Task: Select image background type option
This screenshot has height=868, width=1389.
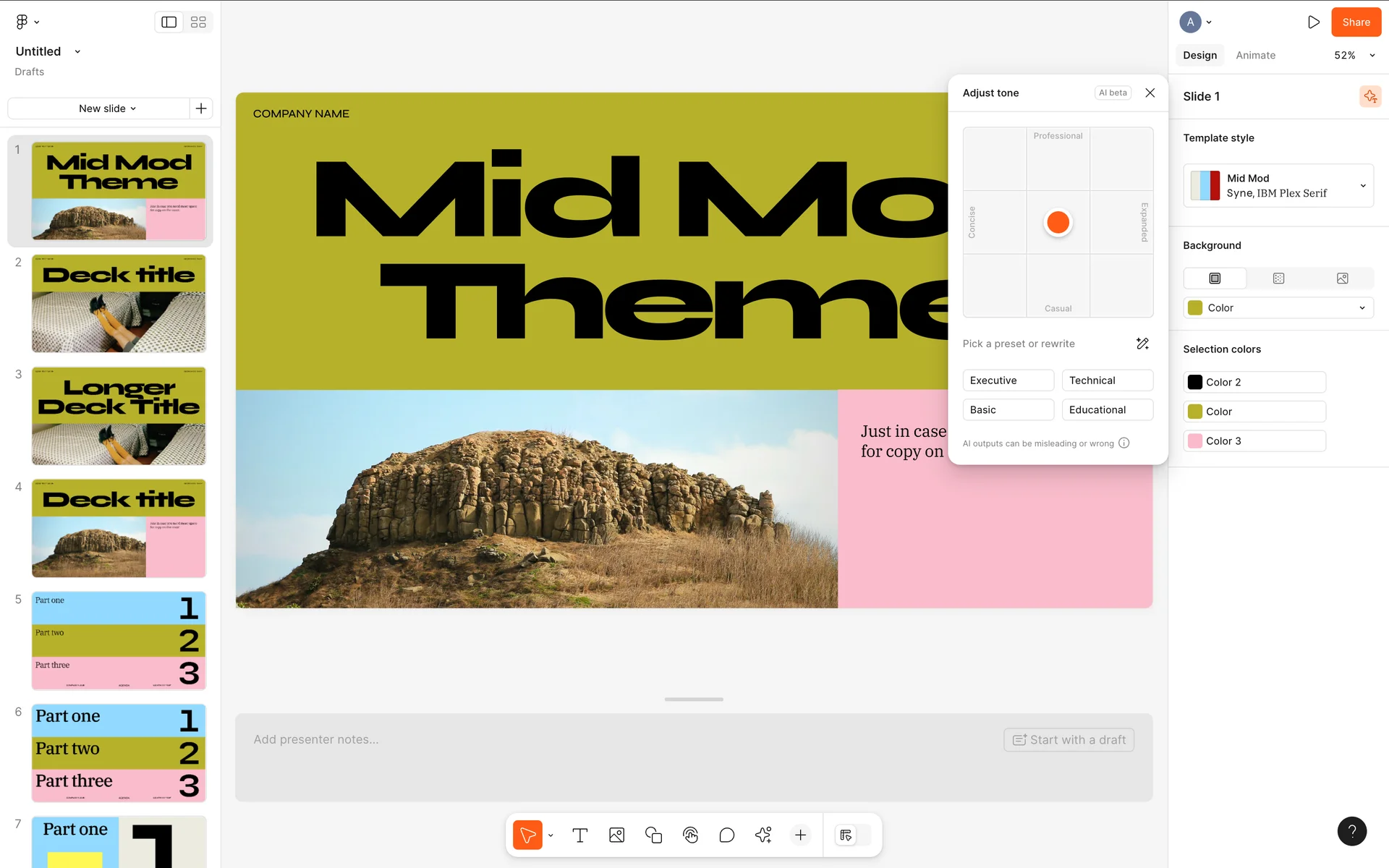Action: pyautogui.click(x=1342, y=278)
